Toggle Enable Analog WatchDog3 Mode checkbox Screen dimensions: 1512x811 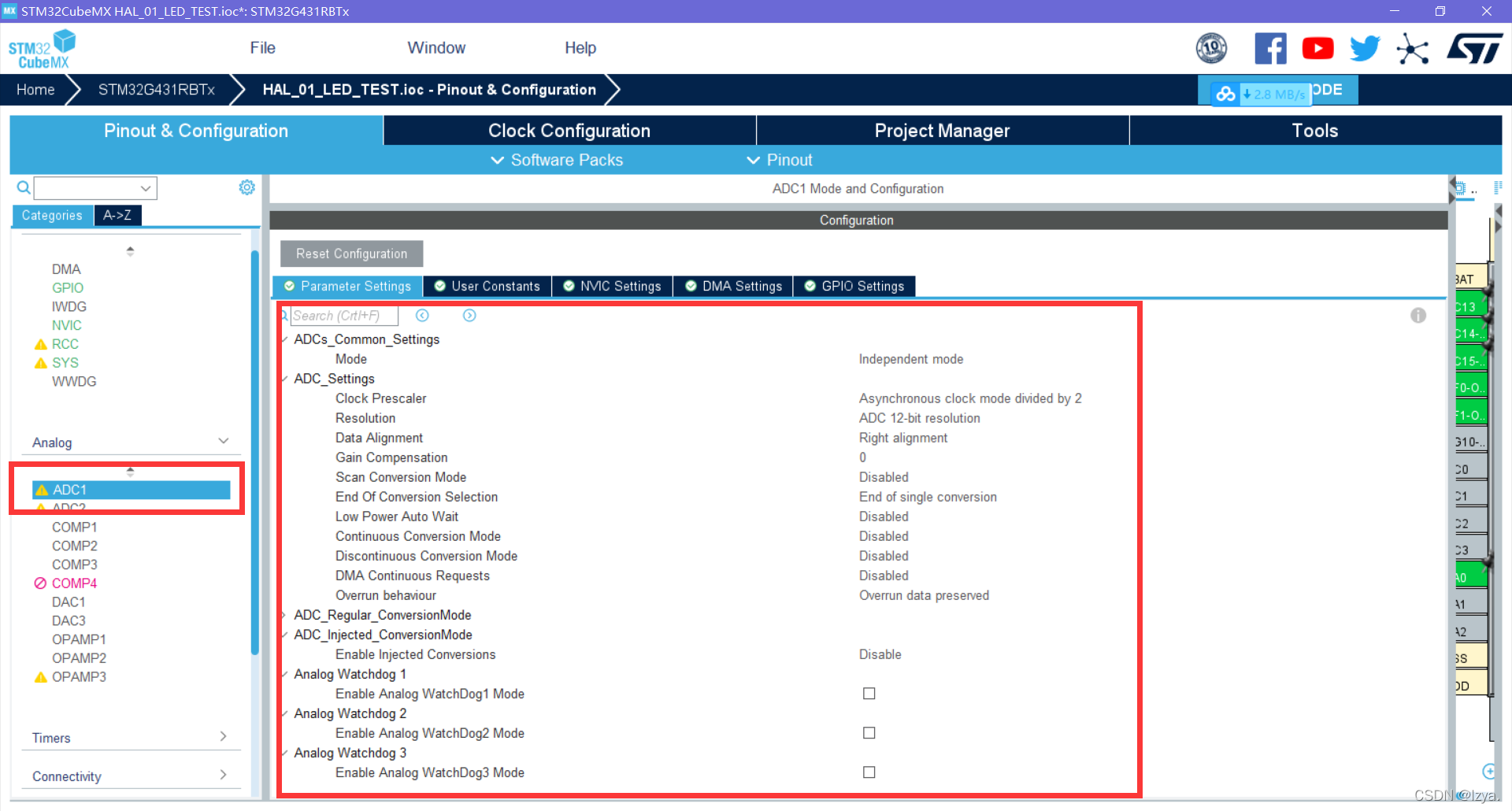[869, 772]
